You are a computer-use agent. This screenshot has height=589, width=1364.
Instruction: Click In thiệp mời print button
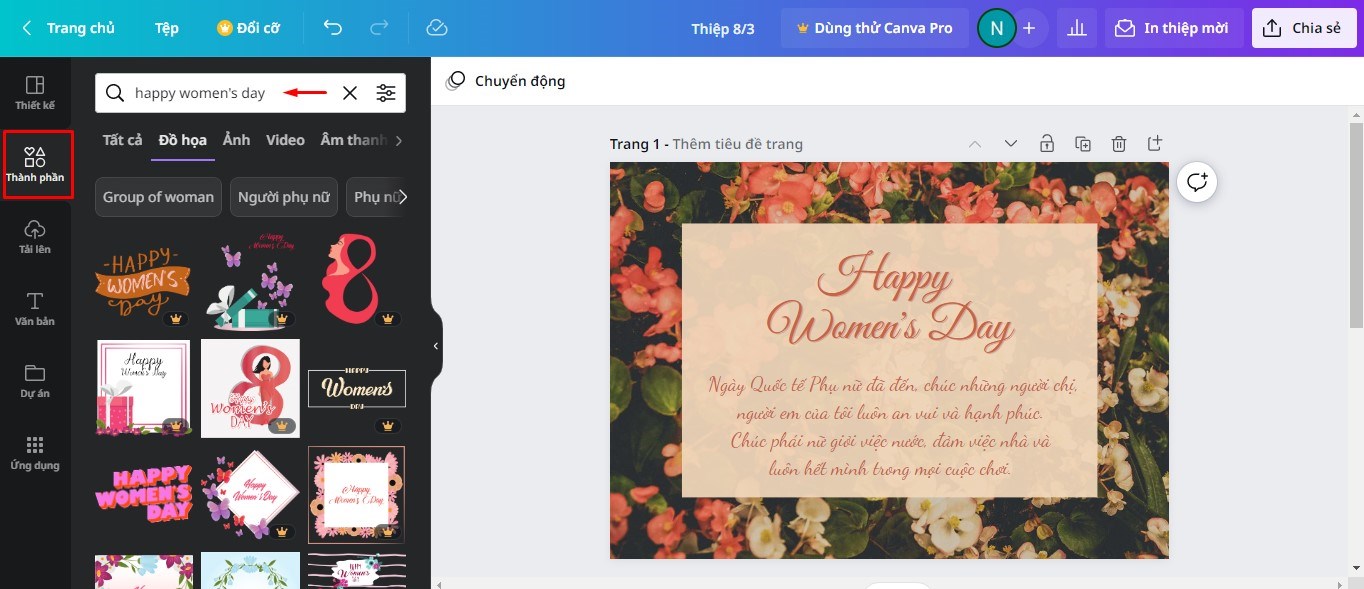tap(1174, 28)
